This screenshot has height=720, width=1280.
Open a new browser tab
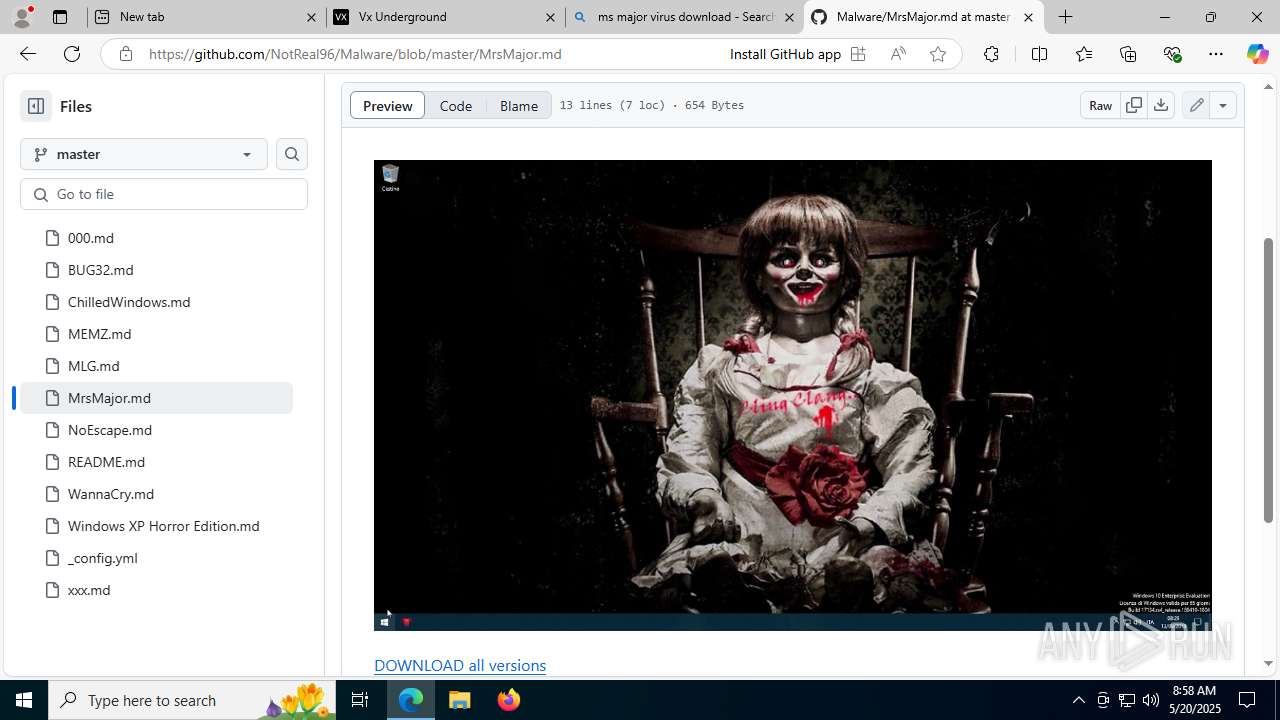tap(1066, 17)
